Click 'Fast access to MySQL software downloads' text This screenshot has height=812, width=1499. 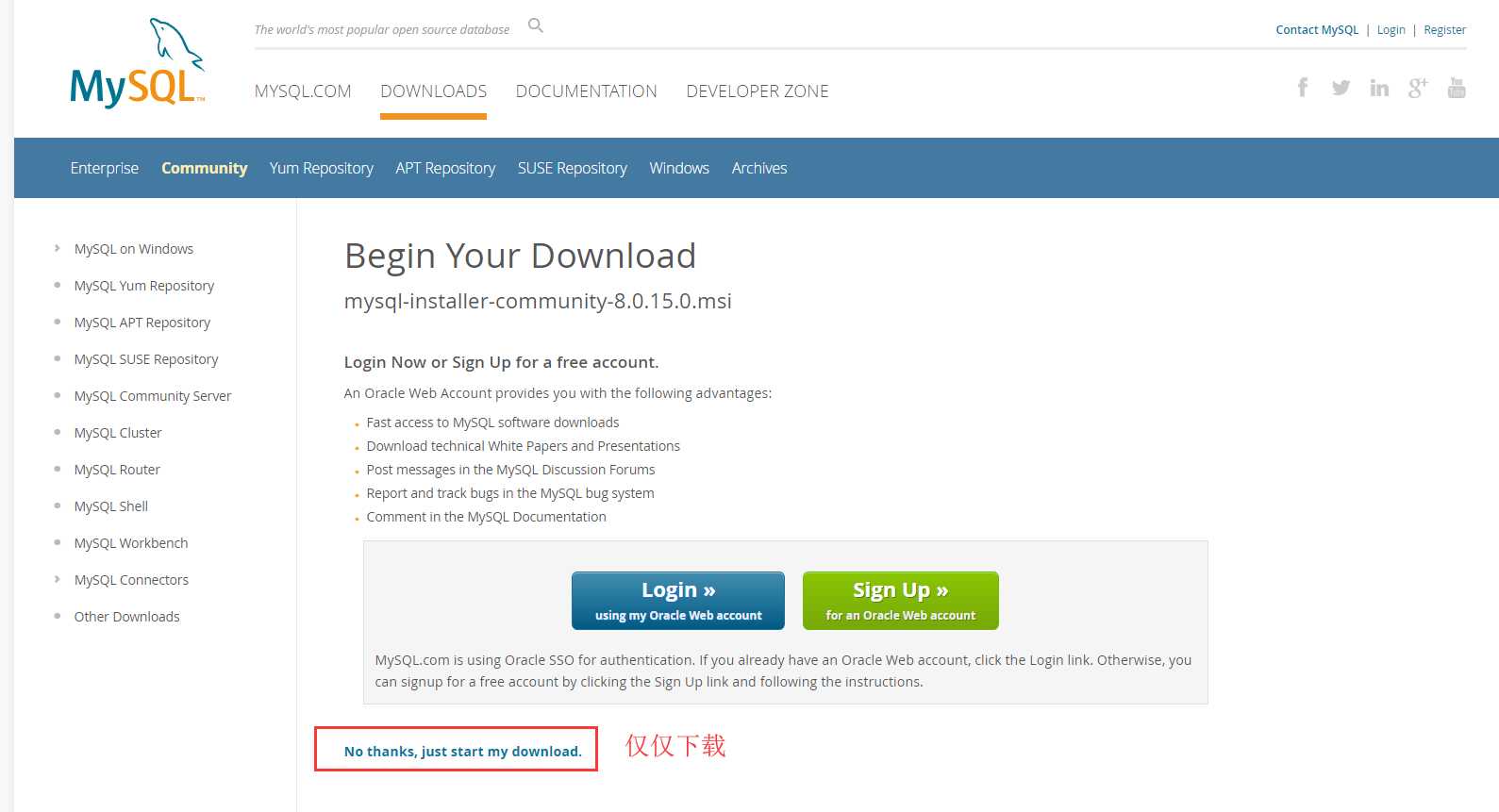493,423
